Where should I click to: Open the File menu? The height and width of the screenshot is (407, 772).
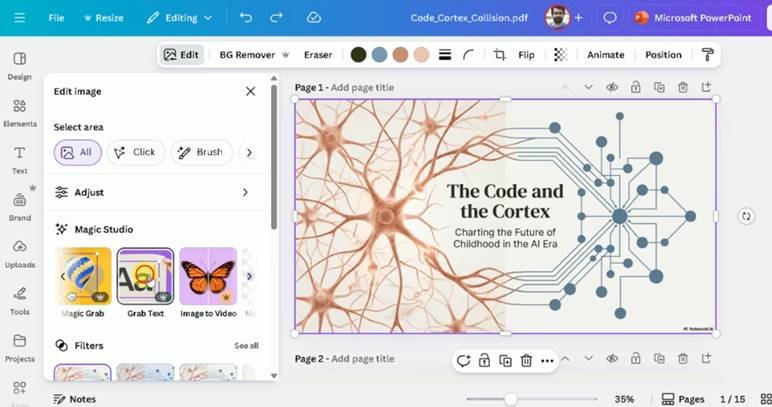[x=56, y=18]
